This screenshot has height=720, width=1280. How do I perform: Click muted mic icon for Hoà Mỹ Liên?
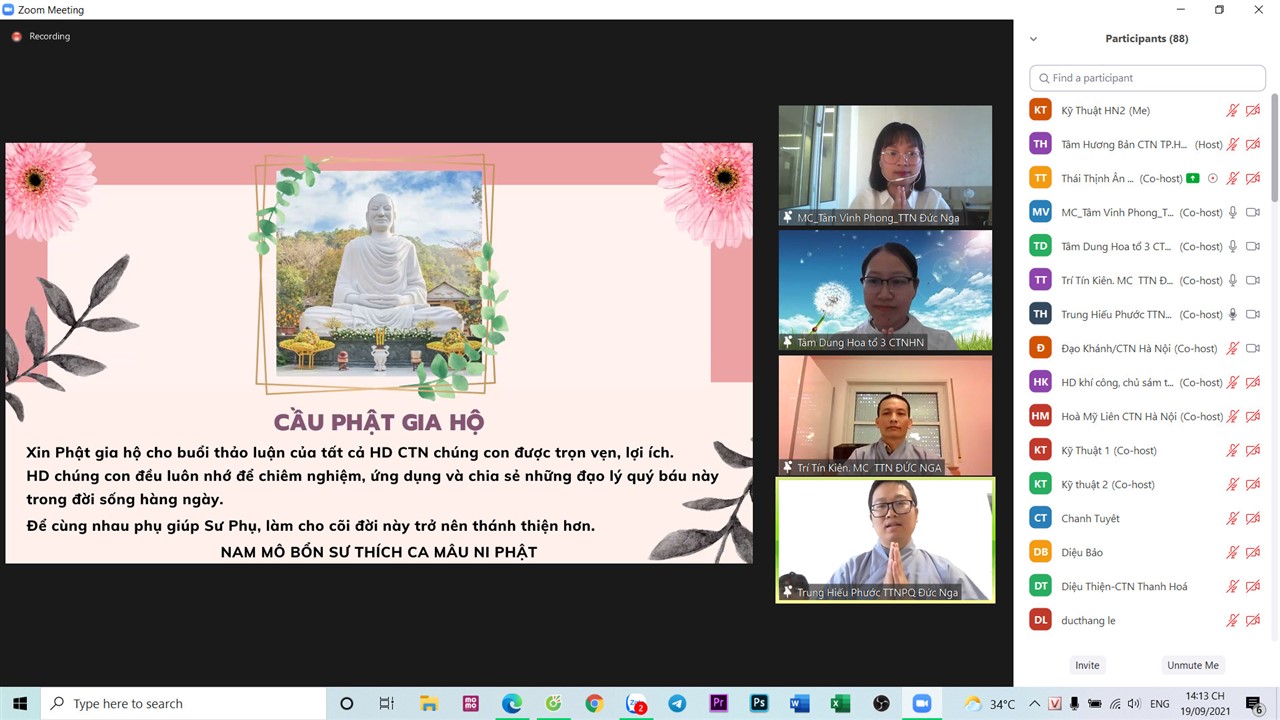tap(1233, 417)
